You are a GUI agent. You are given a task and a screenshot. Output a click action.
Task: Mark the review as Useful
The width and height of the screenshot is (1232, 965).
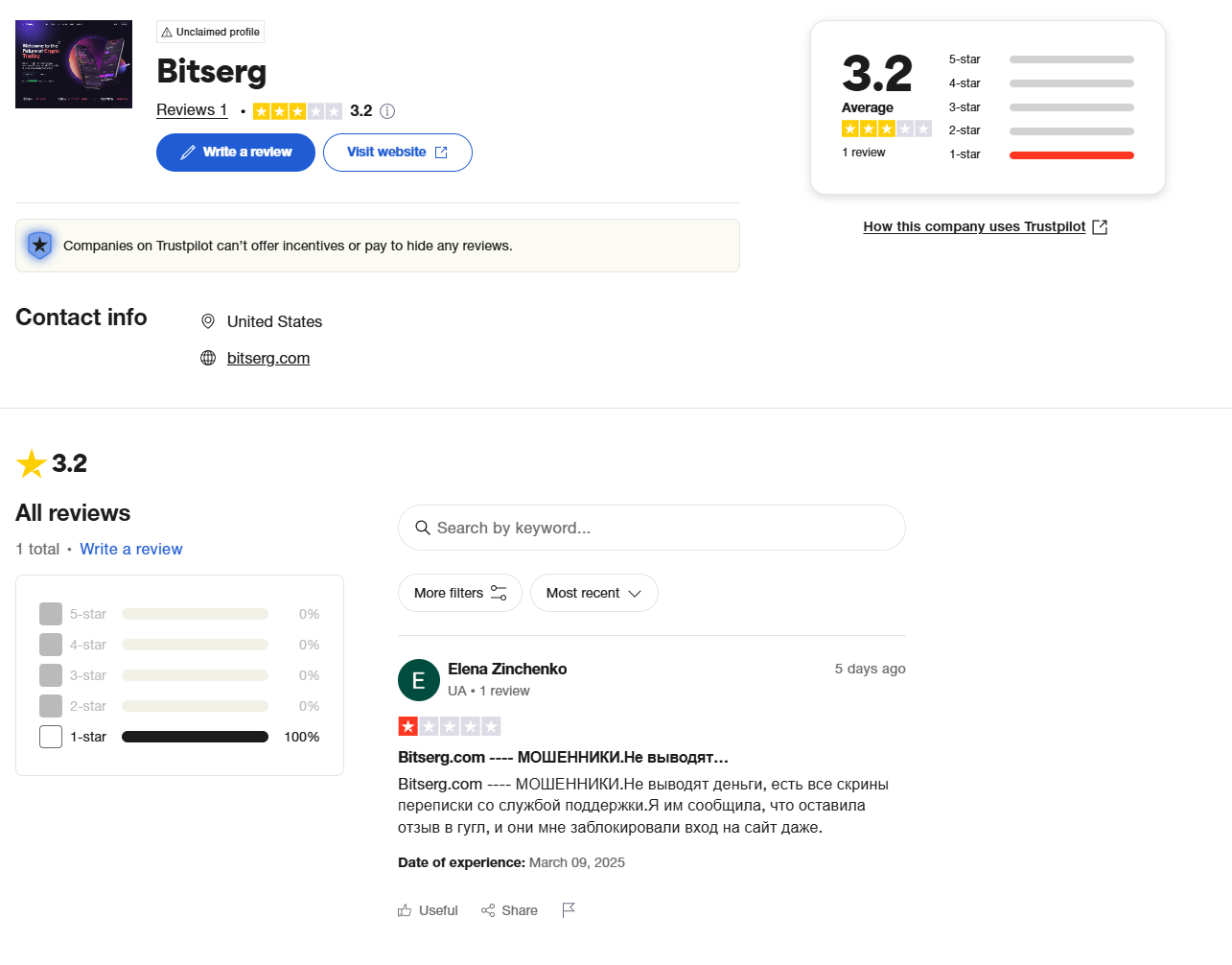pos(428,910)
